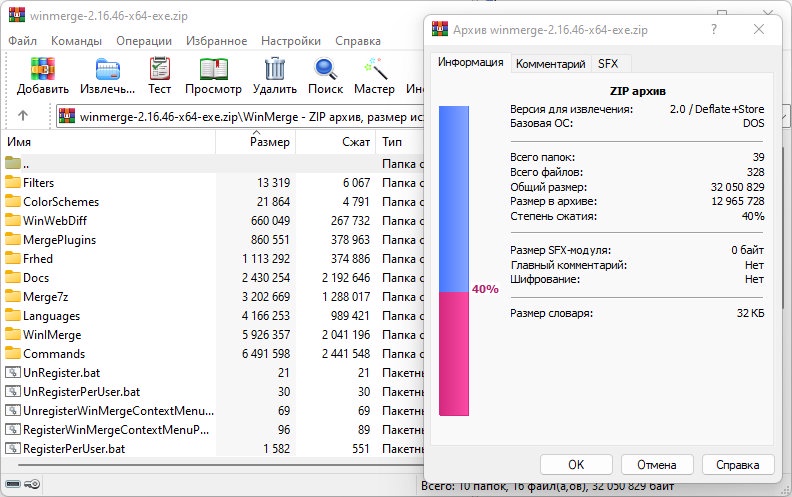Close the archive info dialog
The height and width of the screenshot is (497, 792).
759,29
